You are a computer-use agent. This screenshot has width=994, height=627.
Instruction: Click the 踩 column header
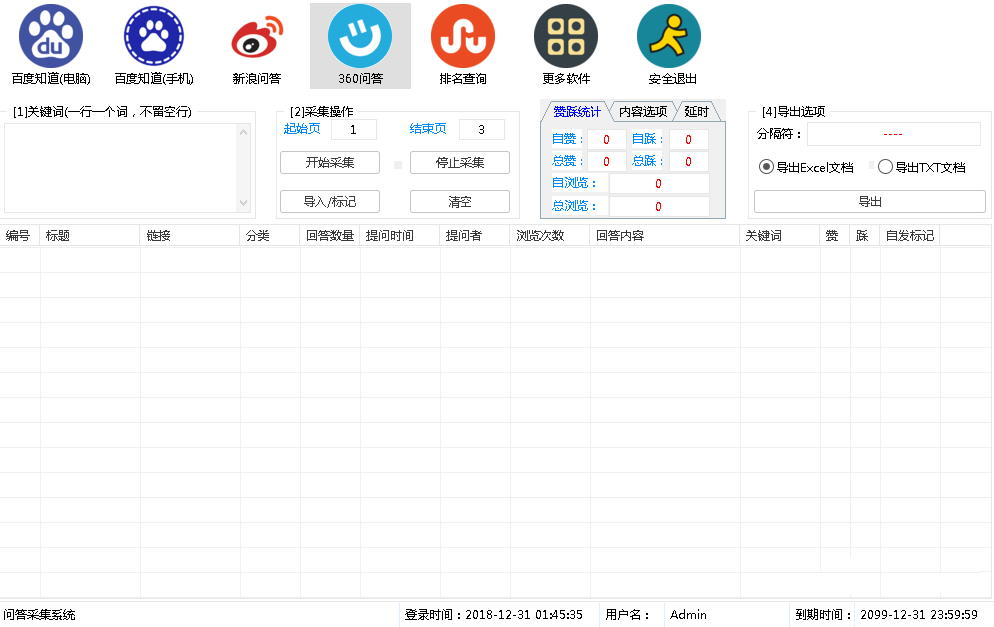tap(865, 236)
